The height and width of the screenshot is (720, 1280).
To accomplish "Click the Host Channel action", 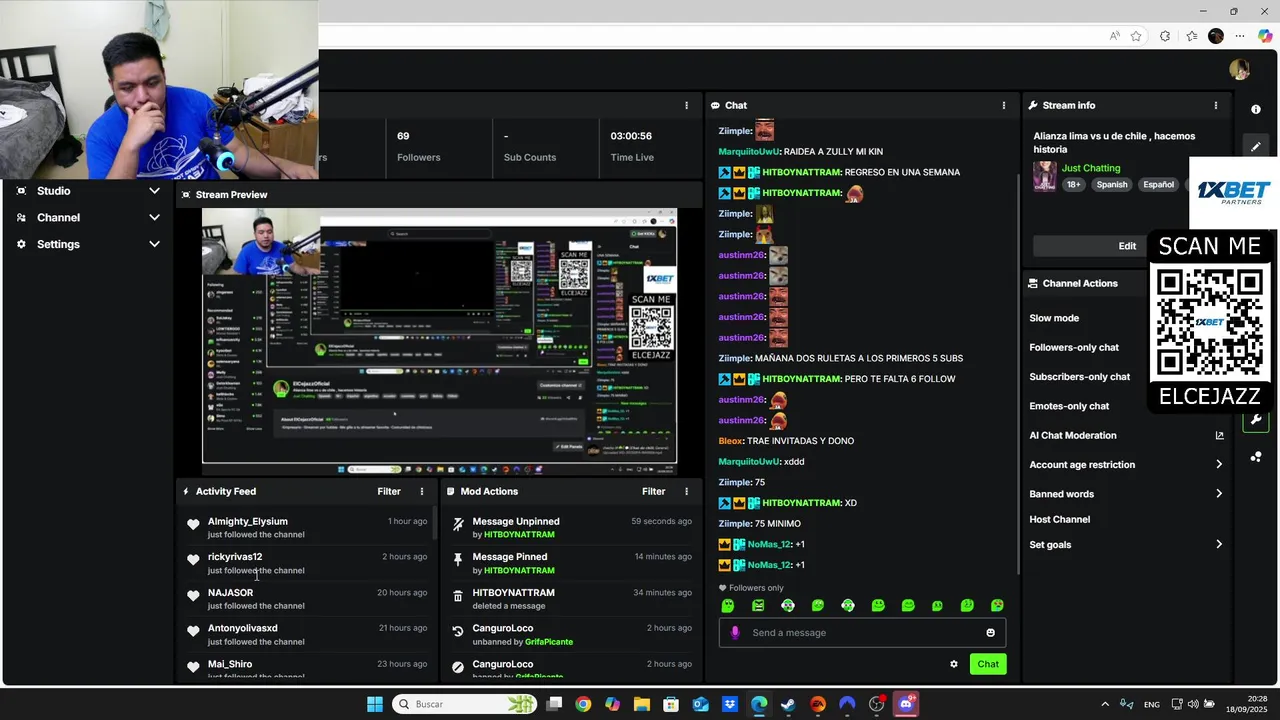I will coord(1059,519).
